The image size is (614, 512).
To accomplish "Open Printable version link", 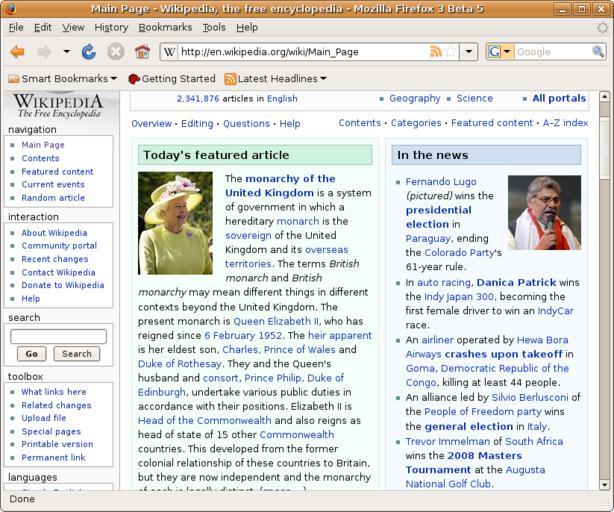I will click(57, 444).
